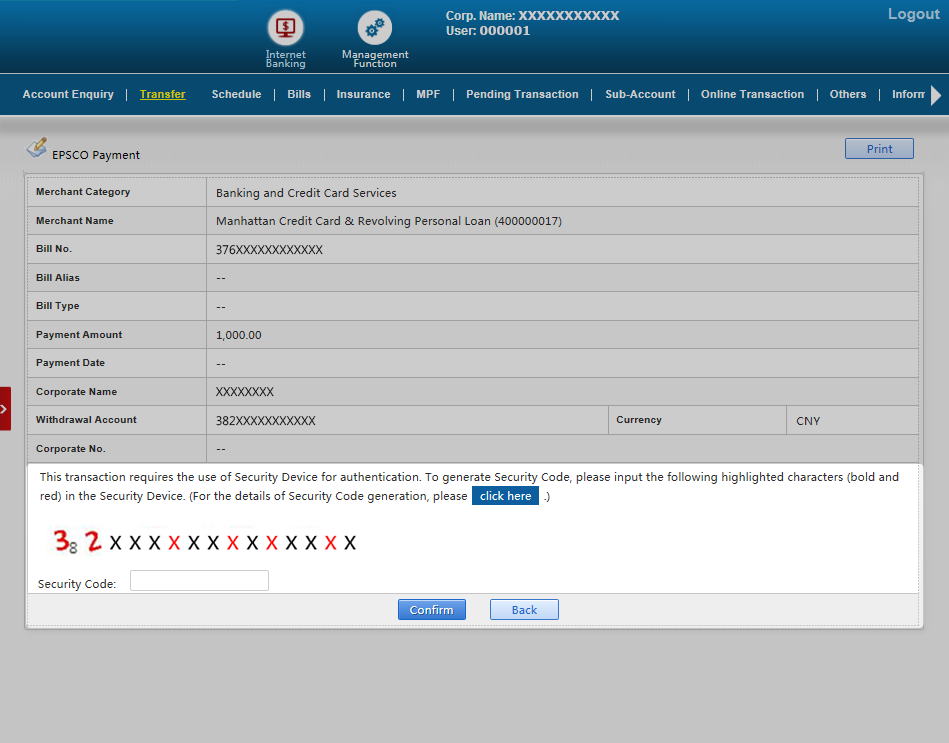Click 'click here' for Security Code details

[505, 496]
